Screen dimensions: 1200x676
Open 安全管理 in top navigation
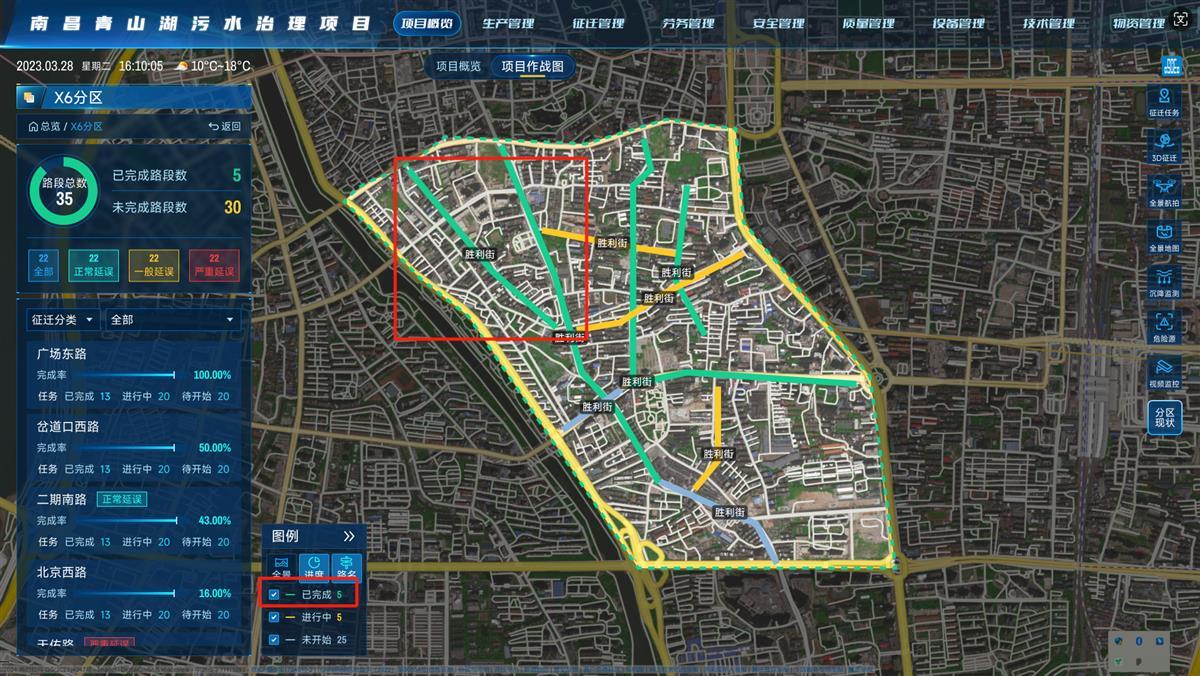pyautogui.click(x=778, y=23)
